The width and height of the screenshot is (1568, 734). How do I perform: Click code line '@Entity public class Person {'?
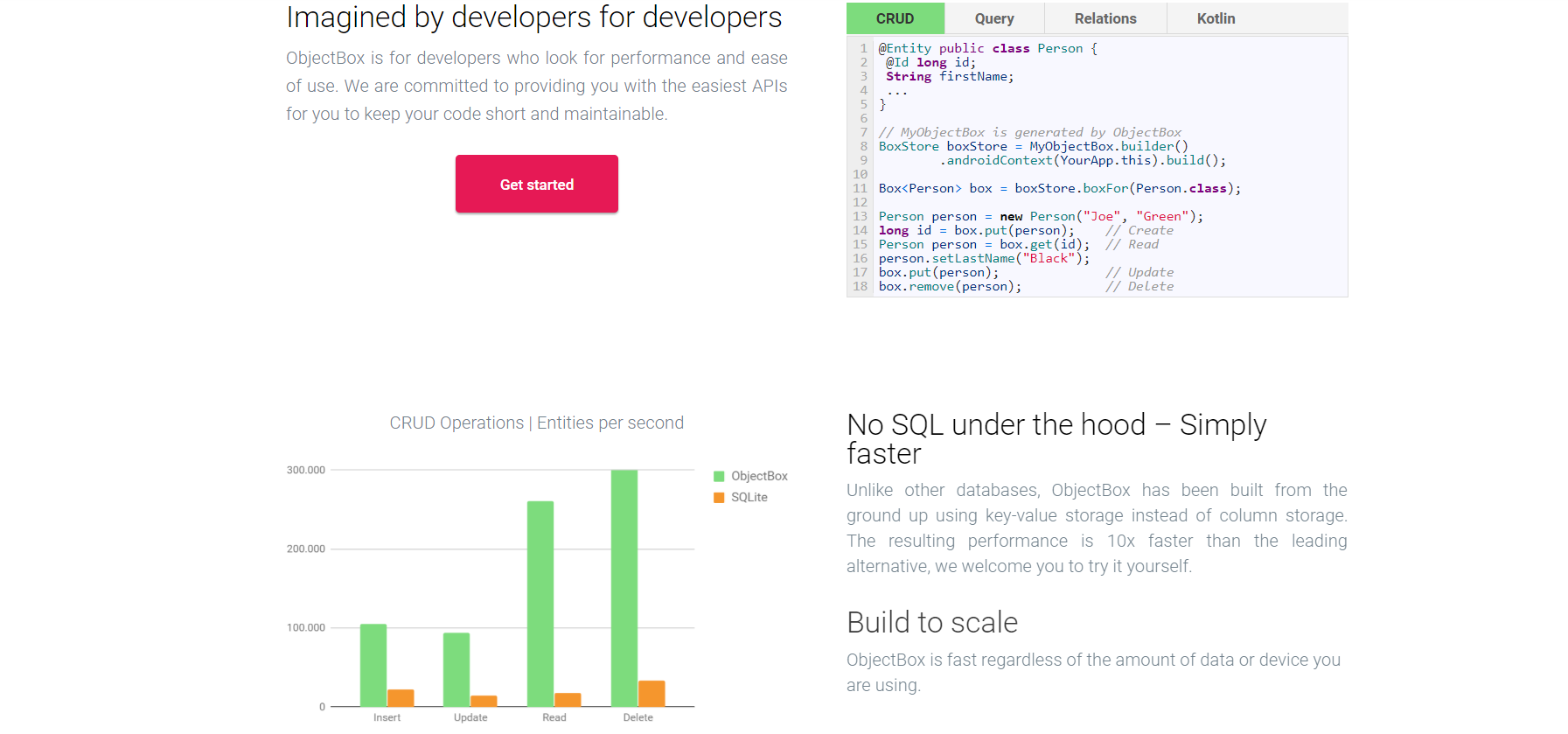click(x=987, y=48)
